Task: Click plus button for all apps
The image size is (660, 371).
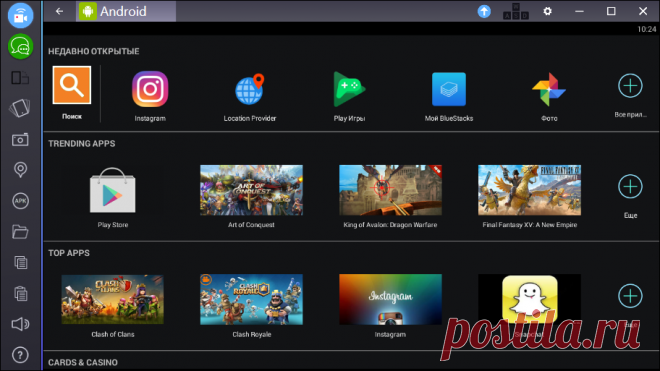Action: [630, 85]
